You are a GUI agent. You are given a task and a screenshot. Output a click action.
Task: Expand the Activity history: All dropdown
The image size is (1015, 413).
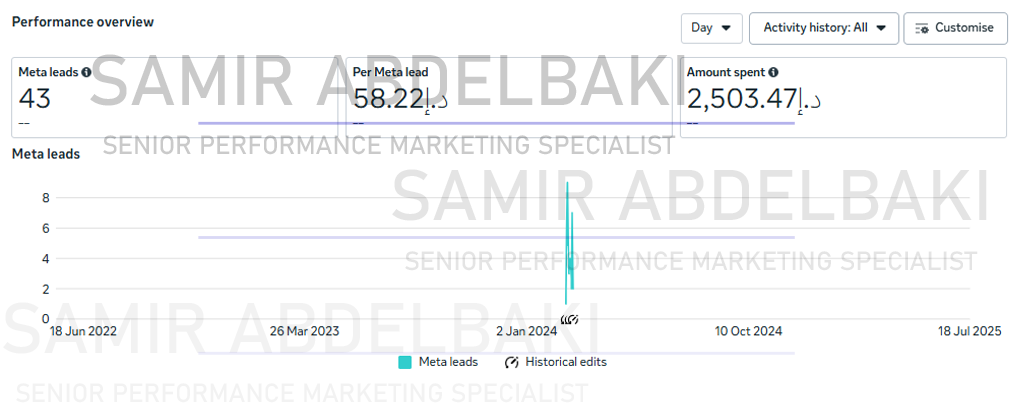823,28
